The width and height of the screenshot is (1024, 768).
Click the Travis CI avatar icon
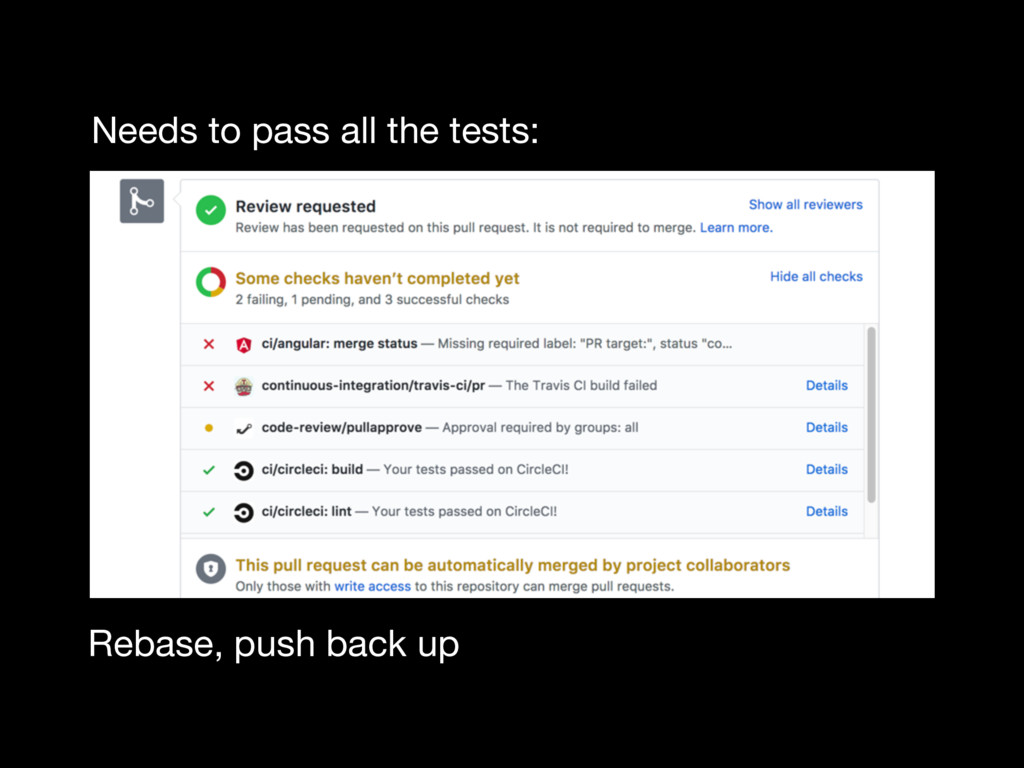(x=243, y=386)
